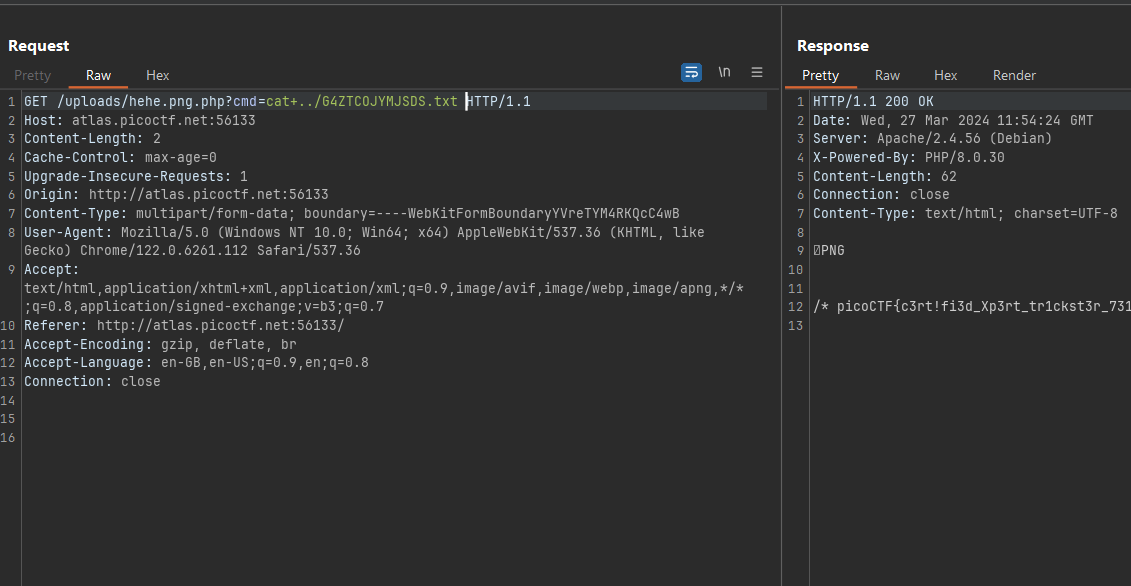Click the HTTP/1.1 200 OK status line

click(x=873, y=101)
